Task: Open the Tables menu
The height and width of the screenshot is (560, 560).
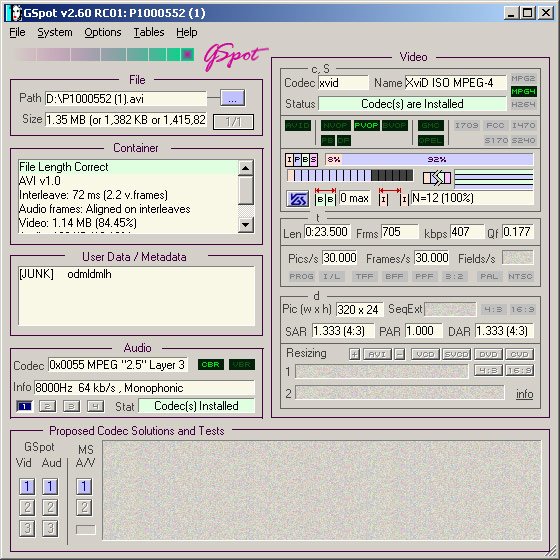Action: [149, 32]
